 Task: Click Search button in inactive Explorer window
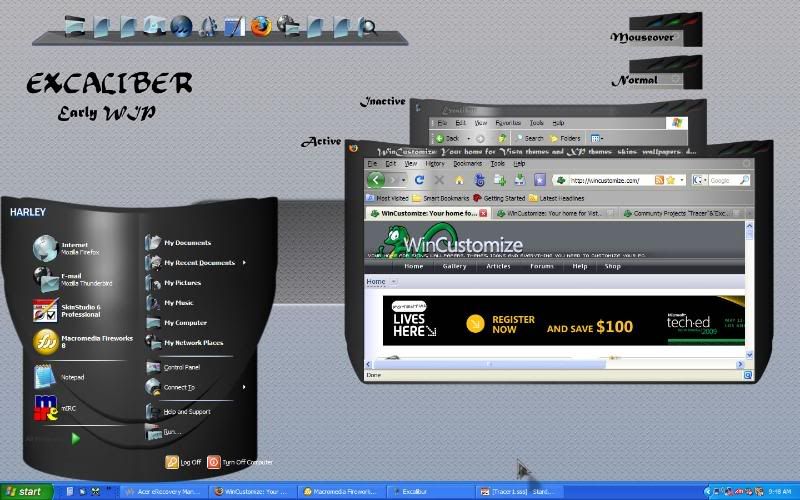(x=529, y=138)
